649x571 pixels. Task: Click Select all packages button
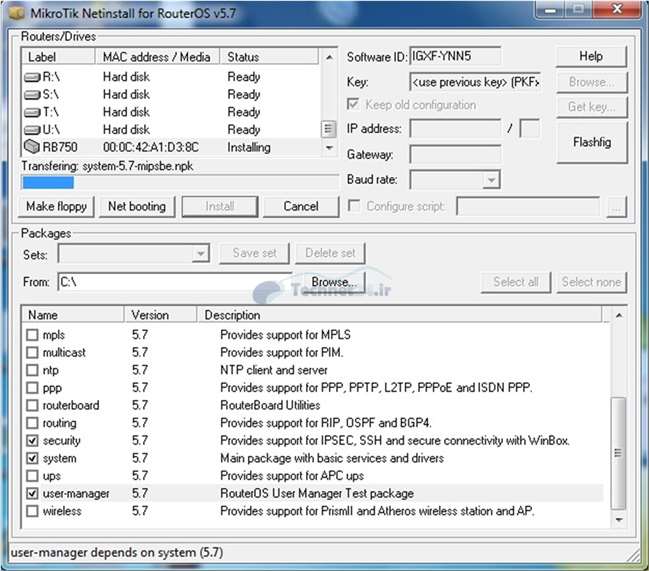[516, 282]
